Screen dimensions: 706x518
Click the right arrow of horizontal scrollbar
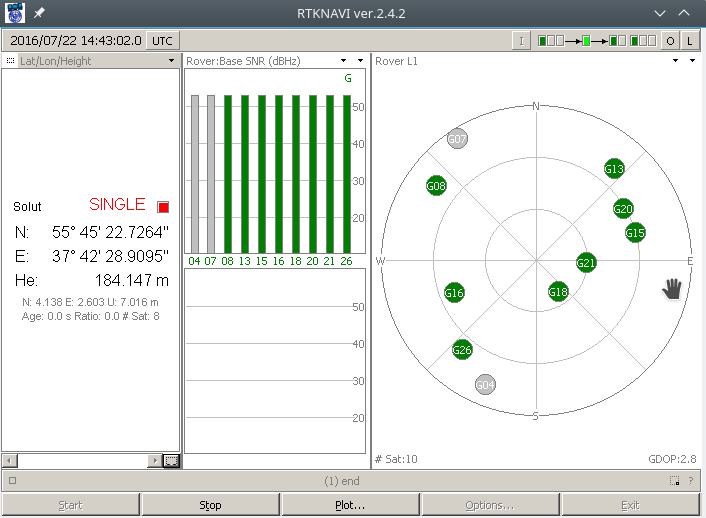(x=155, y=460)
